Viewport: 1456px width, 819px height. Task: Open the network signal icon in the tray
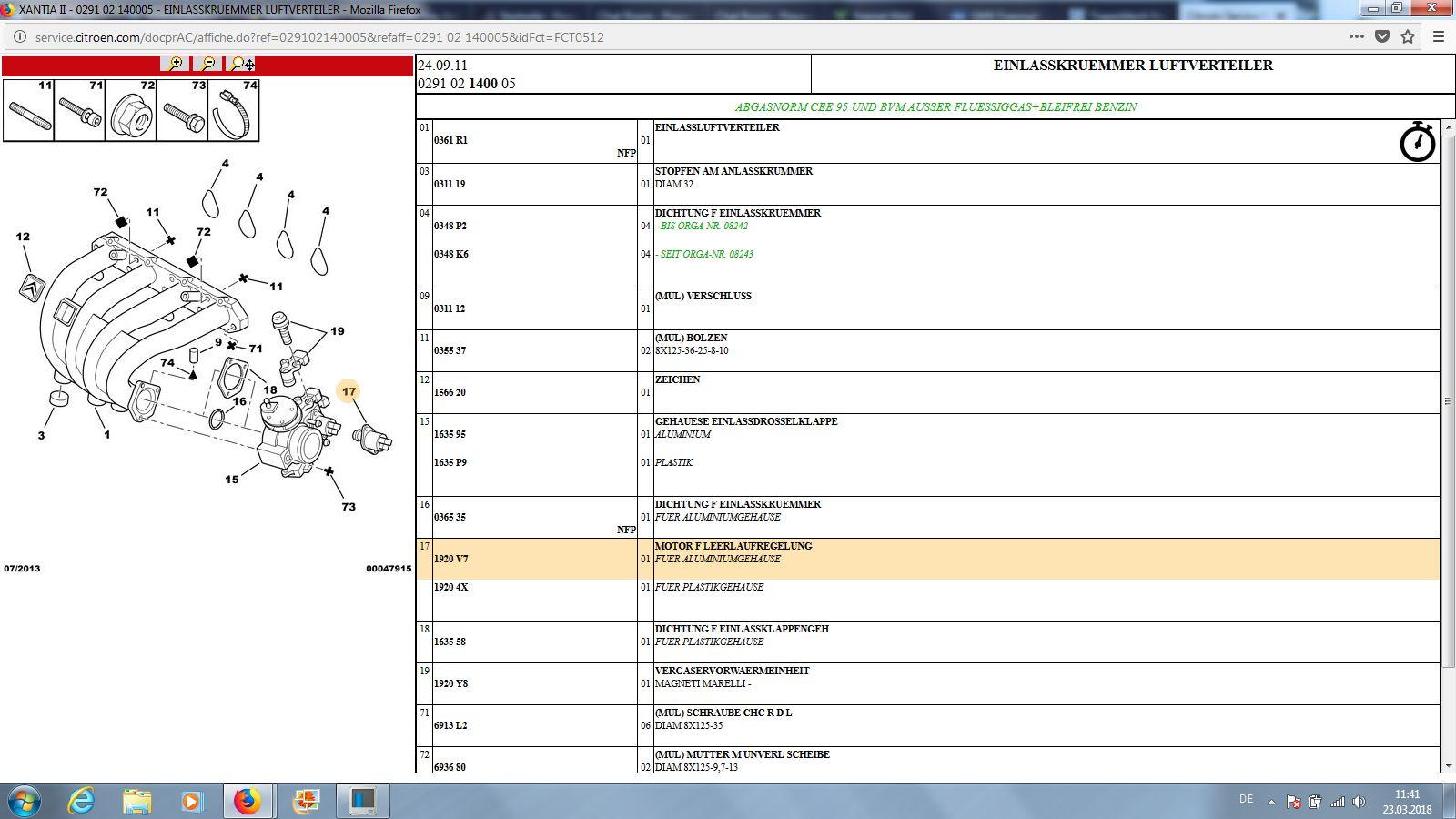click(1338, 802)
